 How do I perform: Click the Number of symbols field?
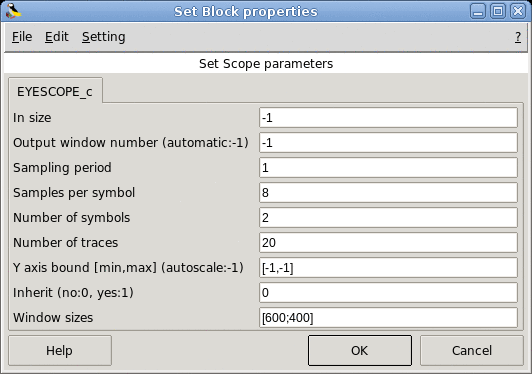coord(388,218)
